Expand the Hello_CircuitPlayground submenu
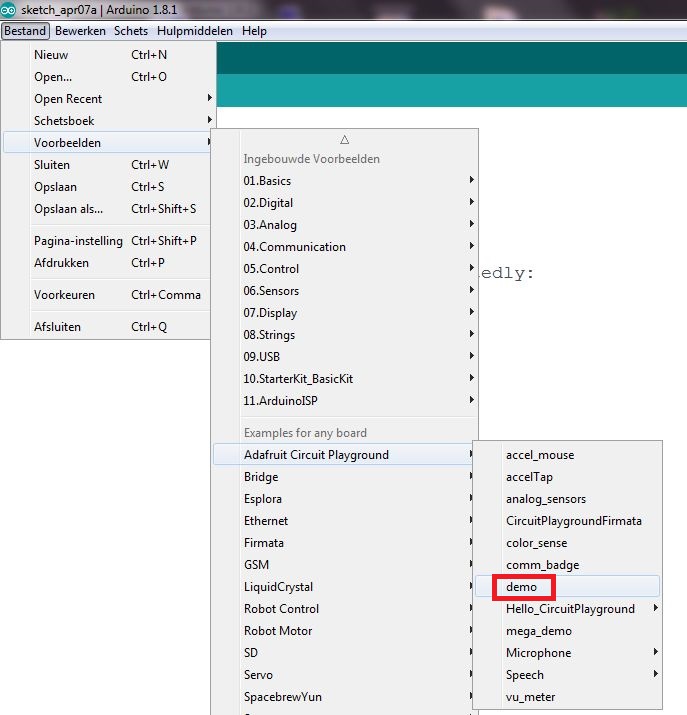Screen dimensions: 687x715 click(567, 609)
